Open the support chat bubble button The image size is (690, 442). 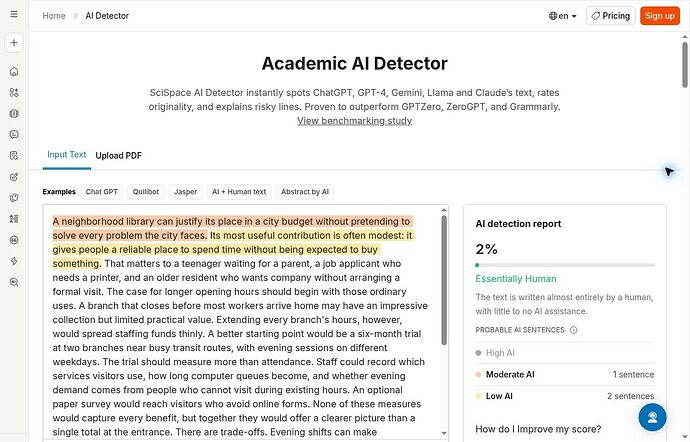652,417
